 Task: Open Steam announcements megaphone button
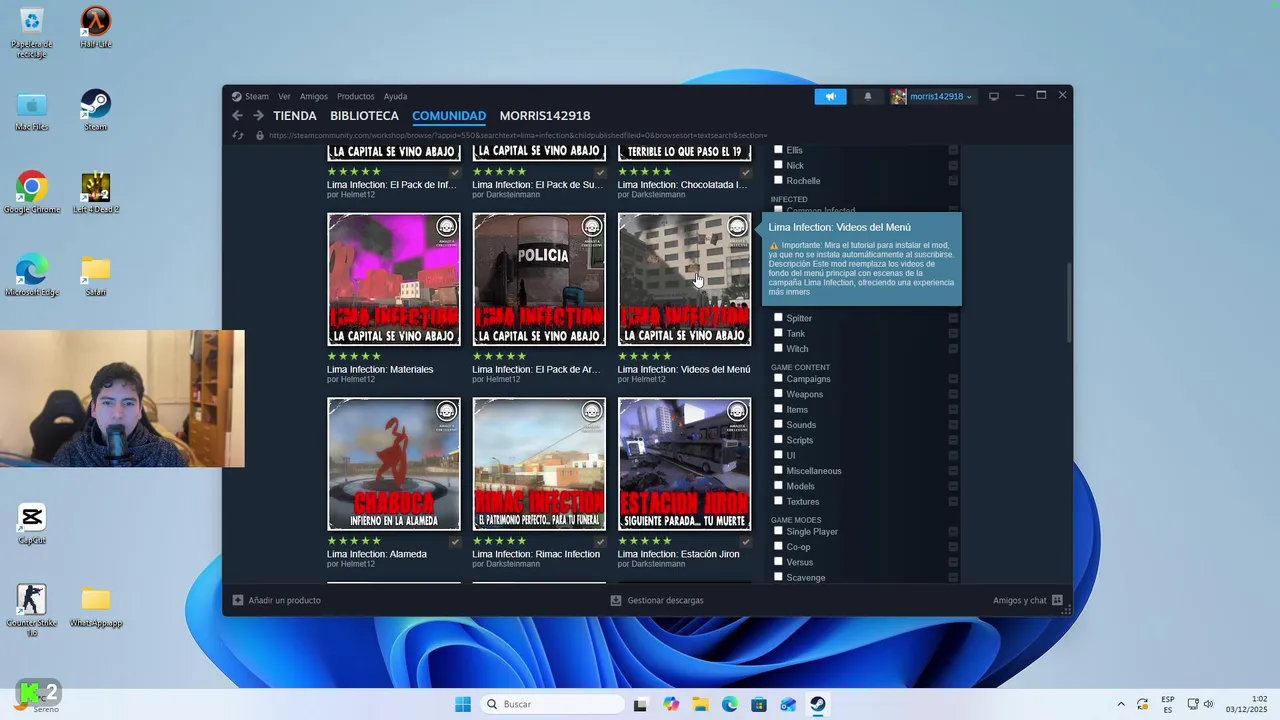(830, 96)
